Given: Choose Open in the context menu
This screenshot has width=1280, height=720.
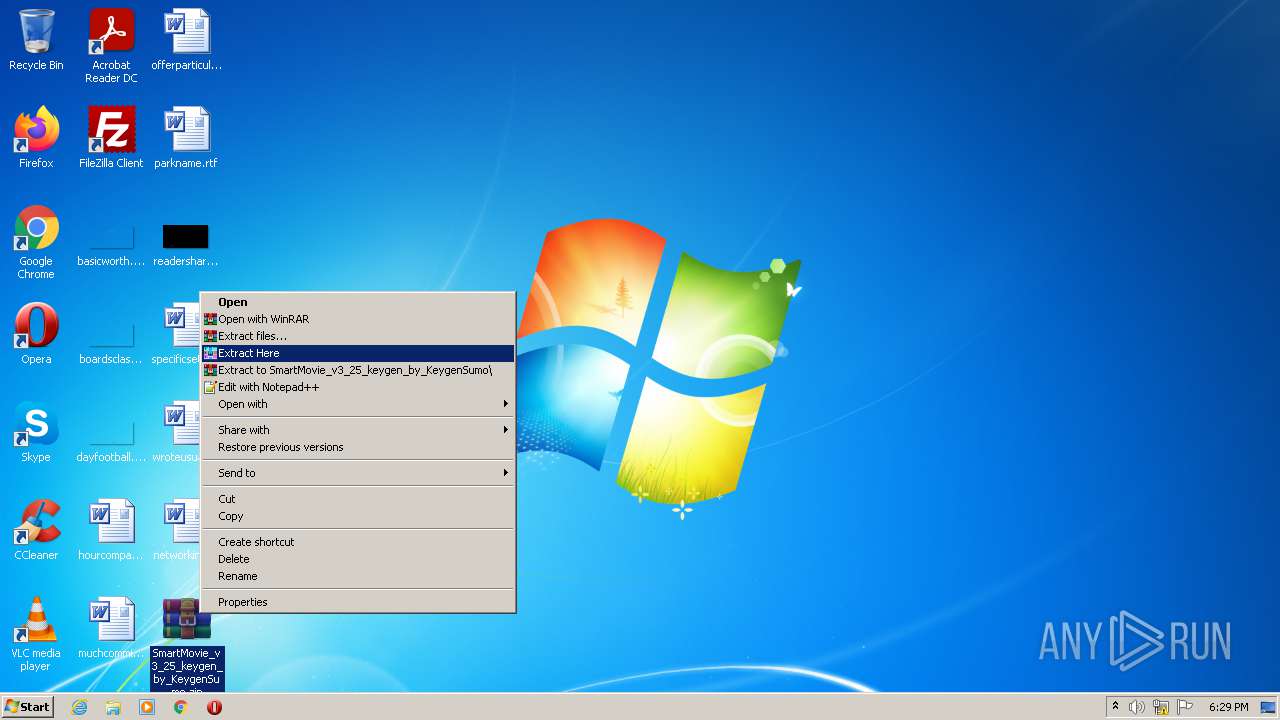Looking at the screenshot, I should [x=358, y=302].
